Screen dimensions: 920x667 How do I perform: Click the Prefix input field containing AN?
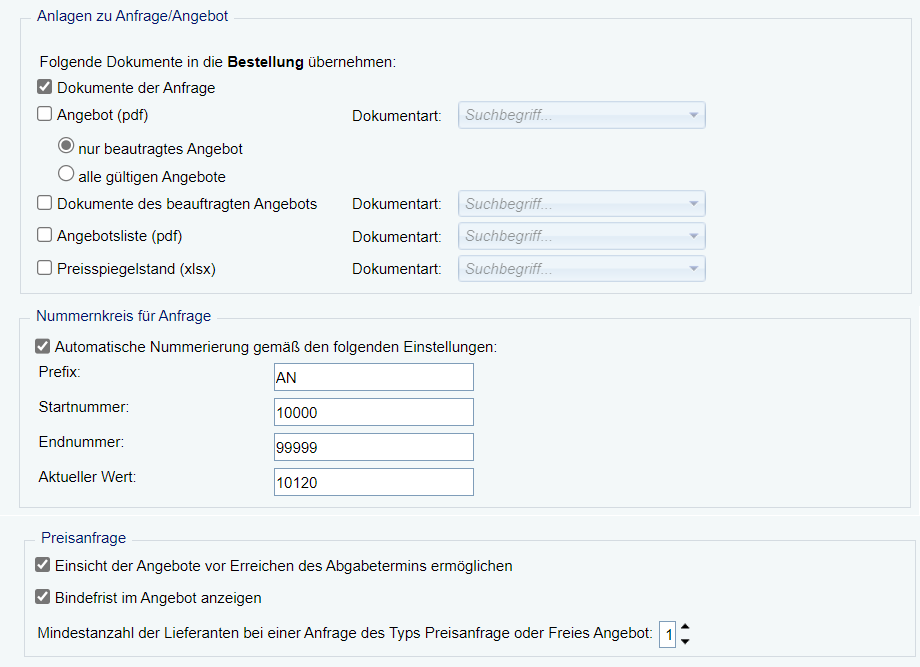point(373,377)
